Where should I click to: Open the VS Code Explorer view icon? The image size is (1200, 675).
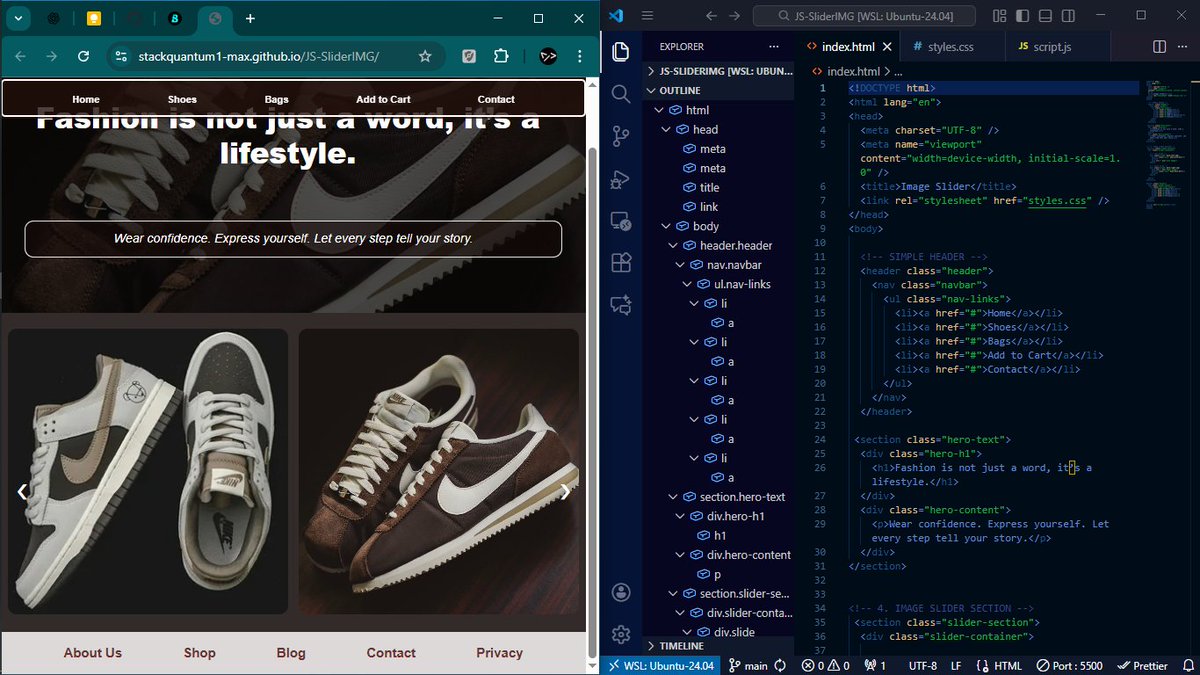coord(620,52)
